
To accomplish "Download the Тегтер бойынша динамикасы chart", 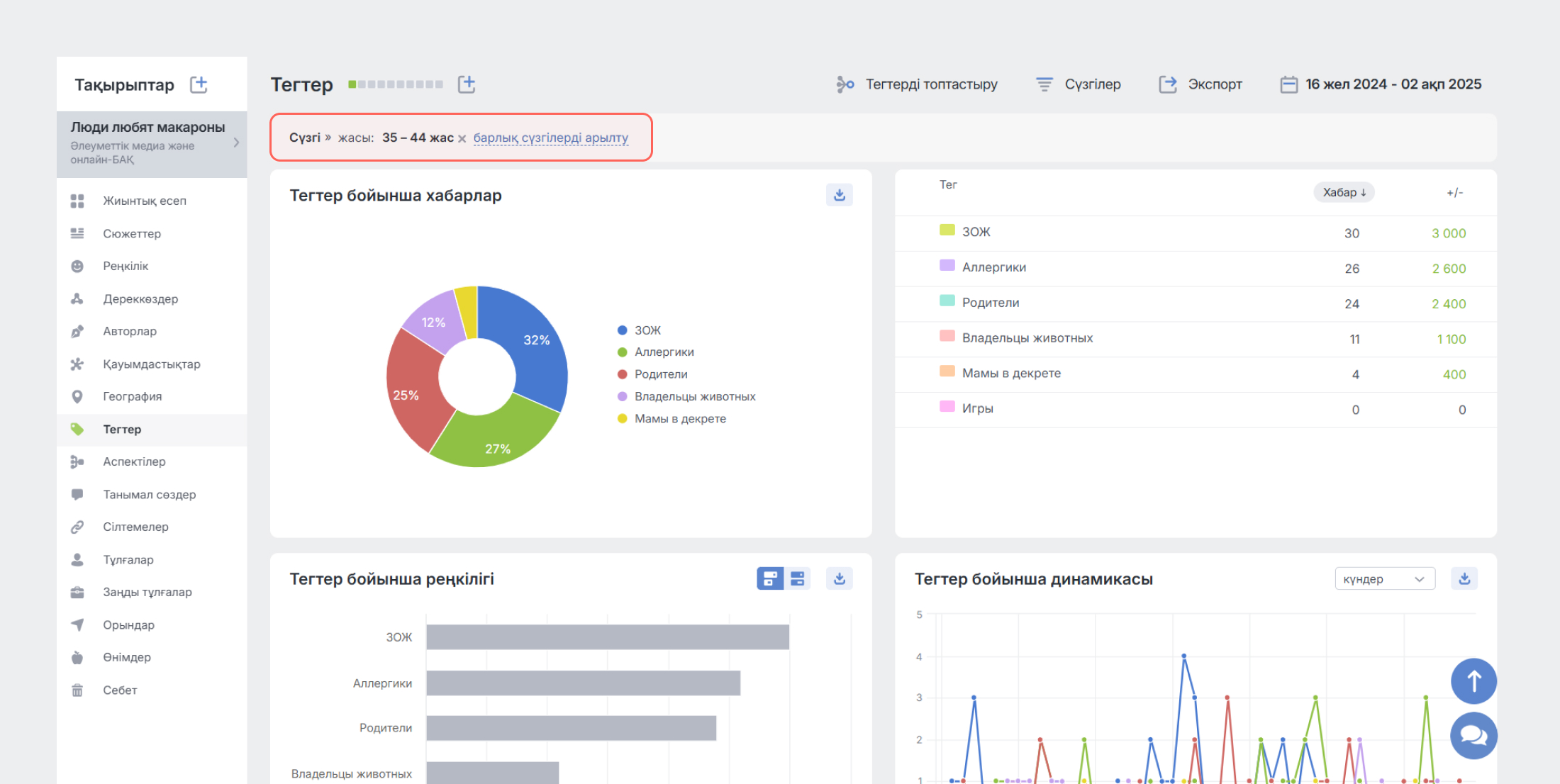I will [1464, 578].
